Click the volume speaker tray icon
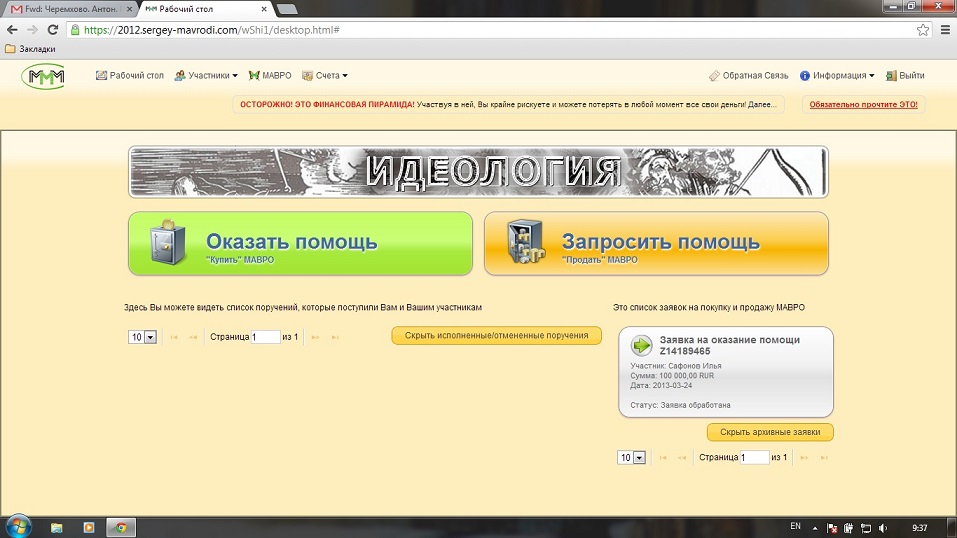This screenshot has width=957, height=538. [883, 528]
